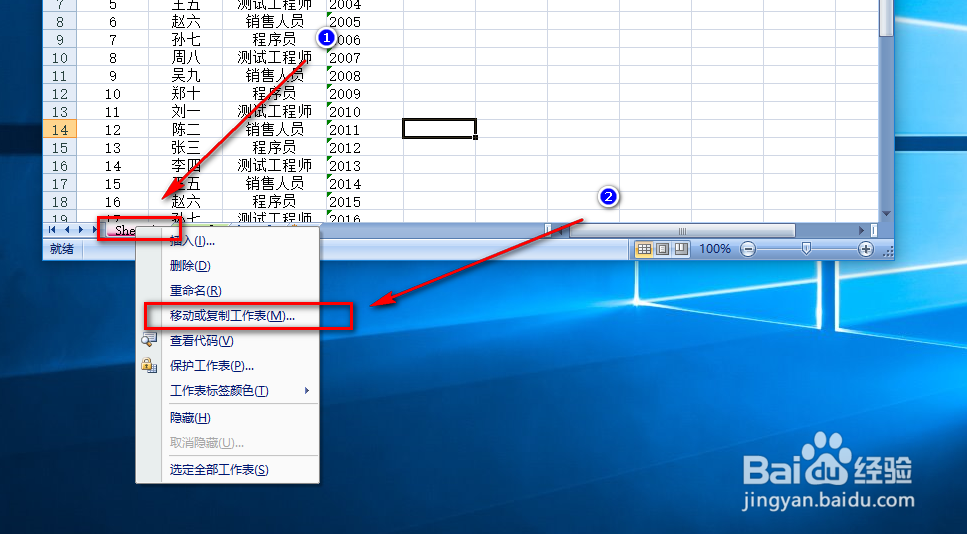Click horizontal scrollbar right arrow
The width and height of the screenshot is (967, 534).
(x=862, y=231)
